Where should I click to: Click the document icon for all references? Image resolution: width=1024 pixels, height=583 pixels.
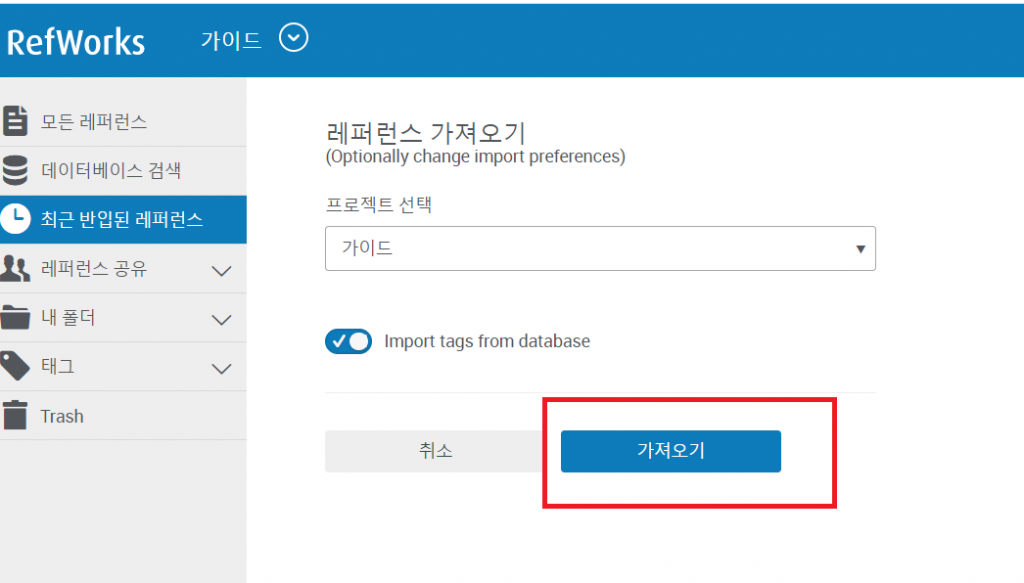tap(15, 121)
